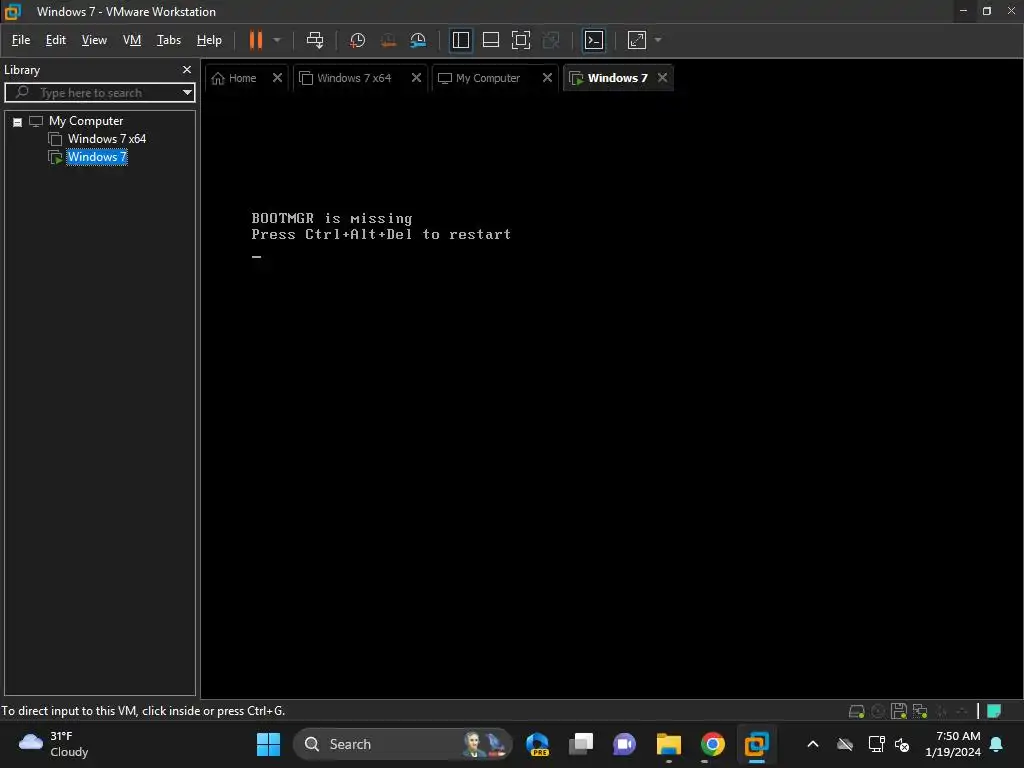Close the Library panel
The image size is (1024, 768).
coord(187,69)
